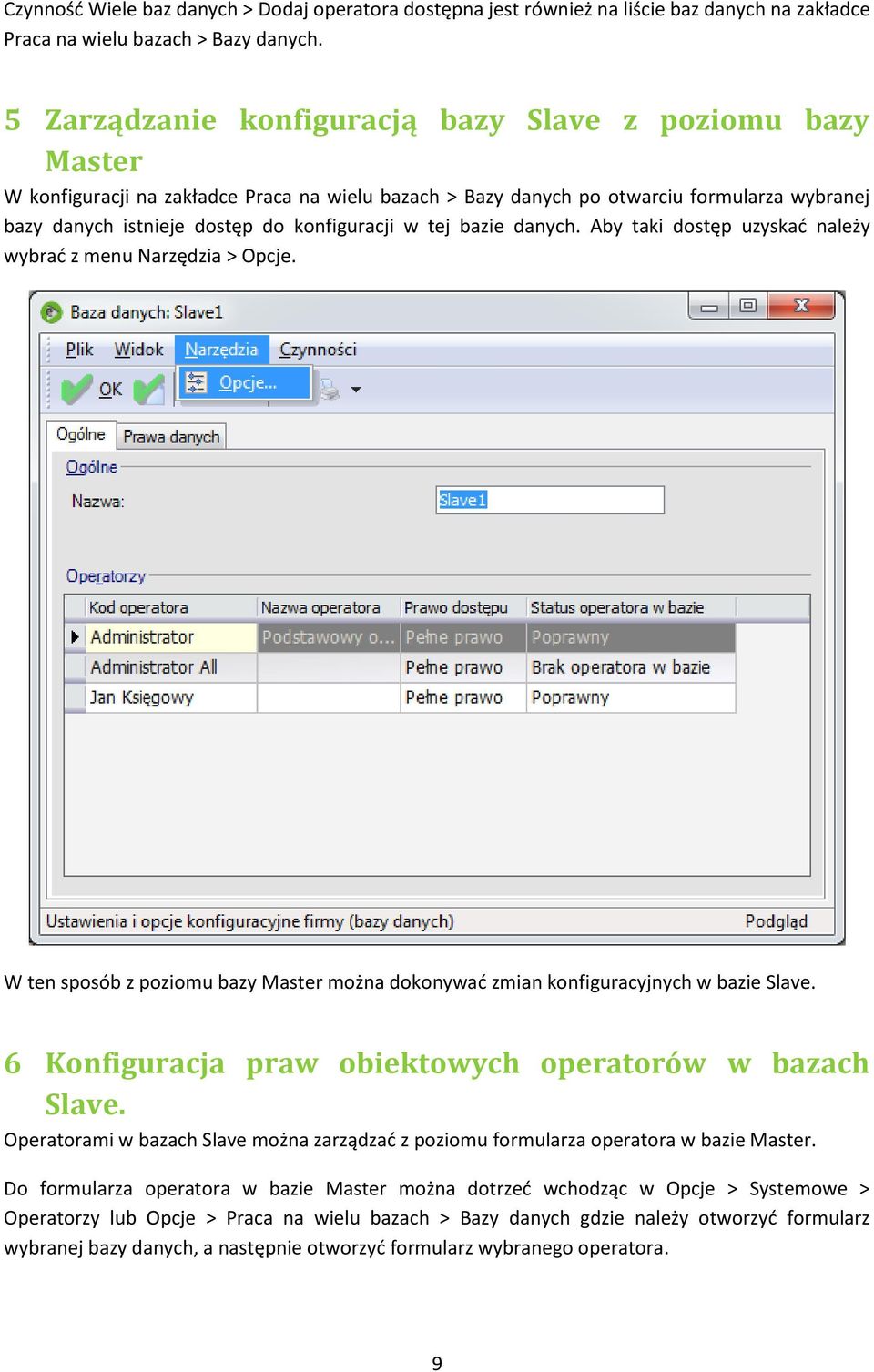Open the Plik menu

pyautogui.click(x=79, y=350)
